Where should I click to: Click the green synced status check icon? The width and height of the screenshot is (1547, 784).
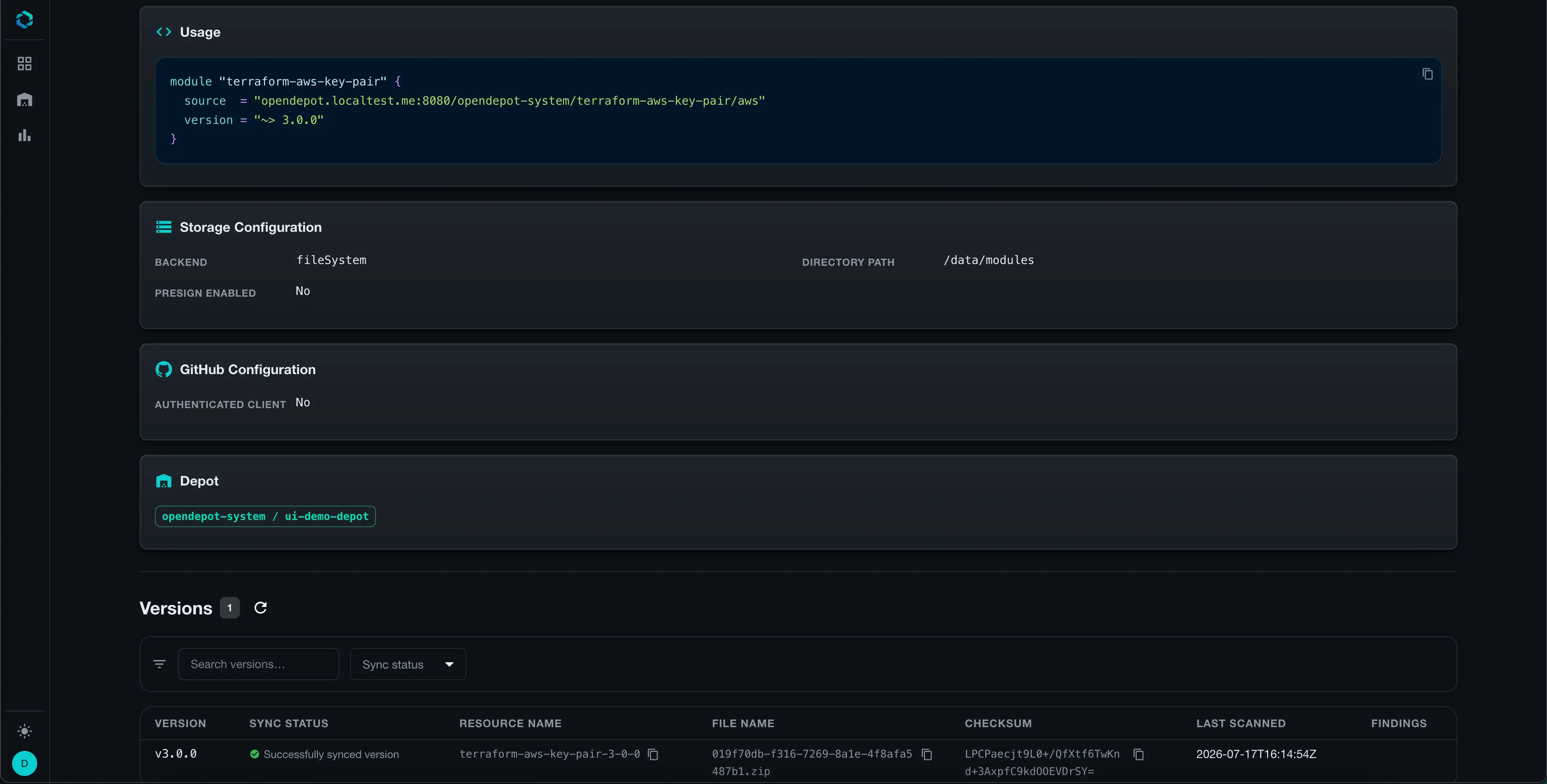point(255,754)
